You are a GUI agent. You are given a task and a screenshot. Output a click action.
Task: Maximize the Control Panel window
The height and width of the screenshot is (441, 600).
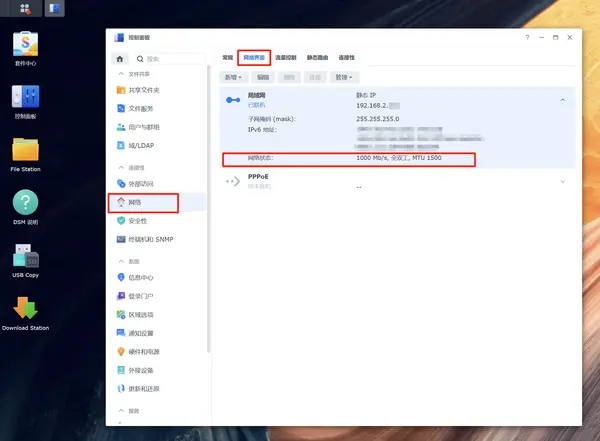coord(556,38)
